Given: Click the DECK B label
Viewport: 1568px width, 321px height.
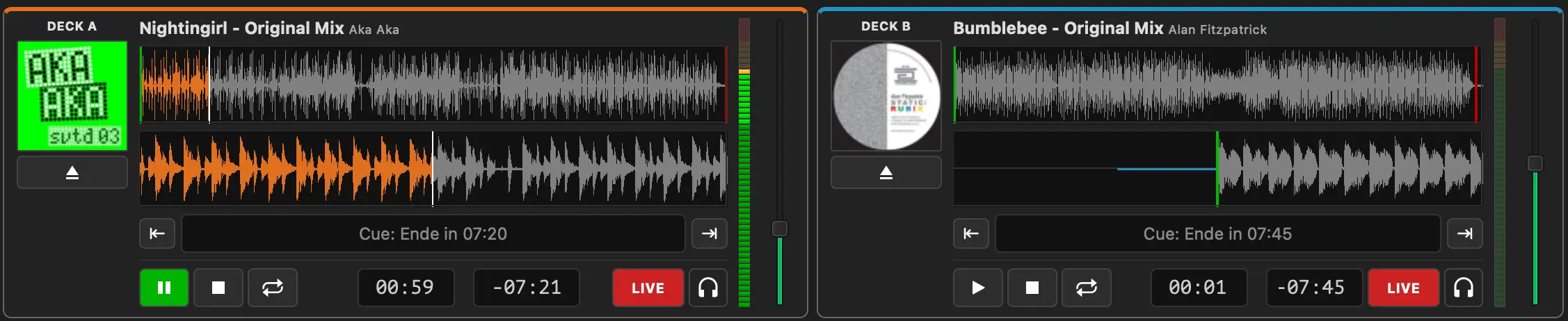Looking at the screenshot, I should [x=886, y=26].
